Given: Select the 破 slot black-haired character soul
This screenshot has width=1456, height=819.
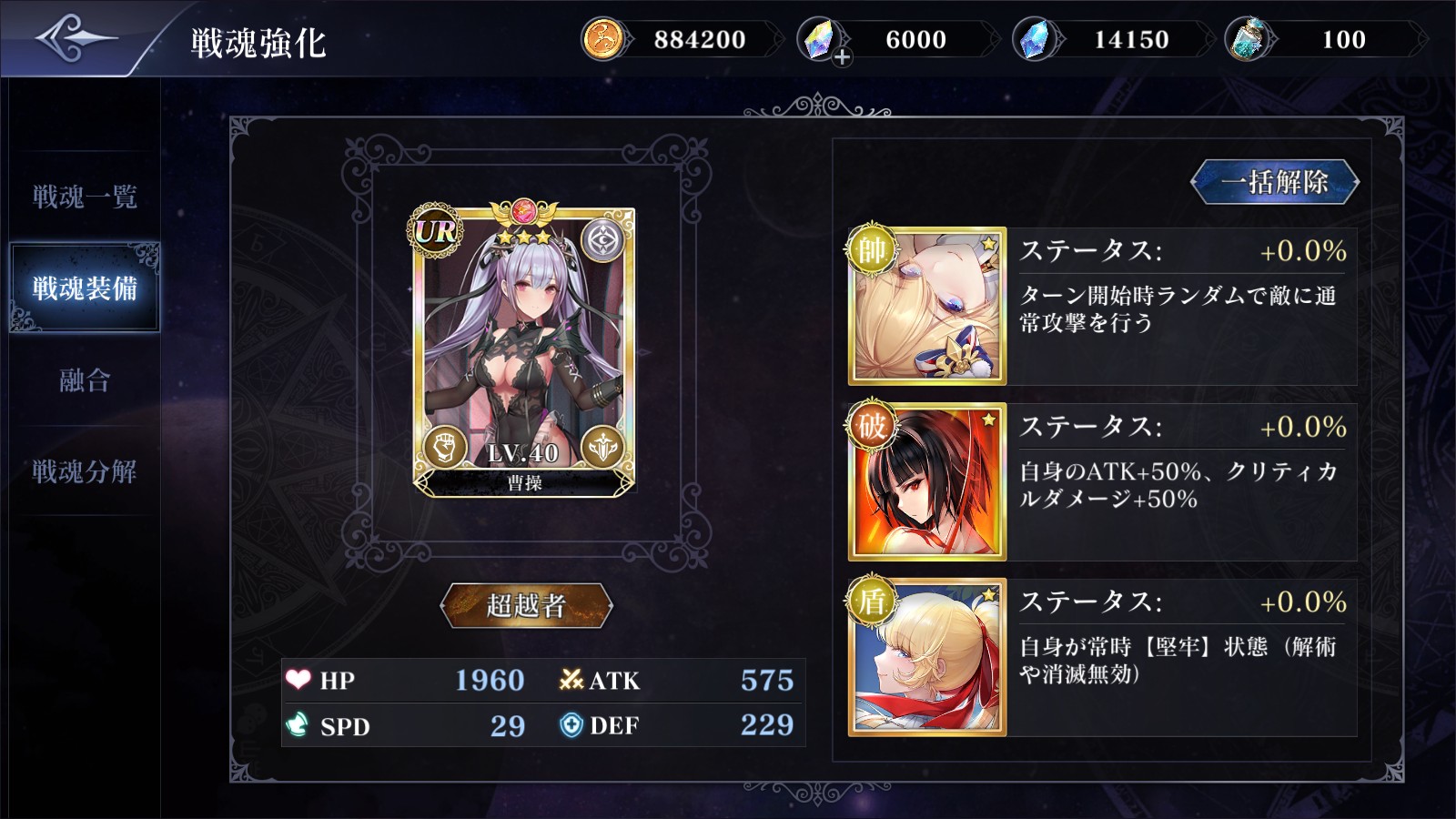Looking at the screenshot, I should (x=927, y=481).
